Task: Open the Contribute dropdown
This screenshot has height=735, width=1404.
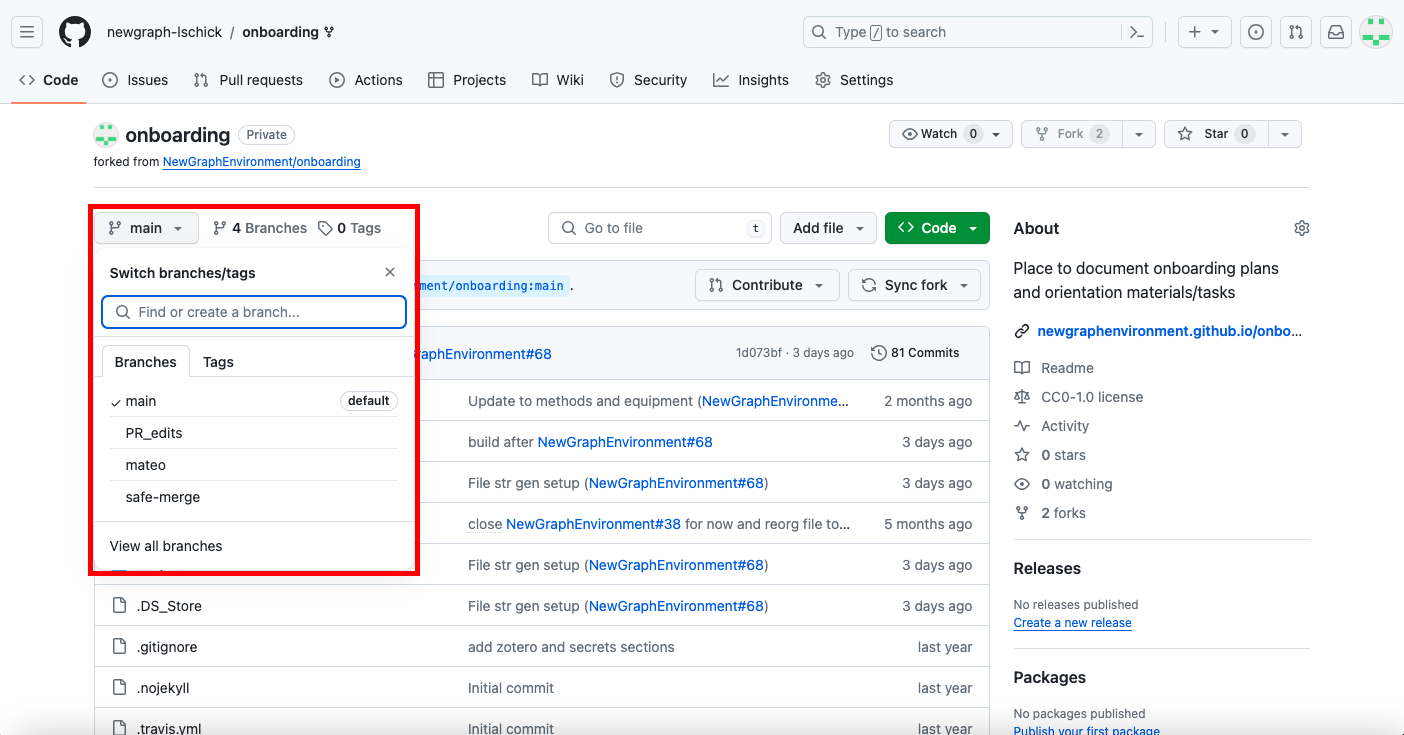Action: coord(767,285)
